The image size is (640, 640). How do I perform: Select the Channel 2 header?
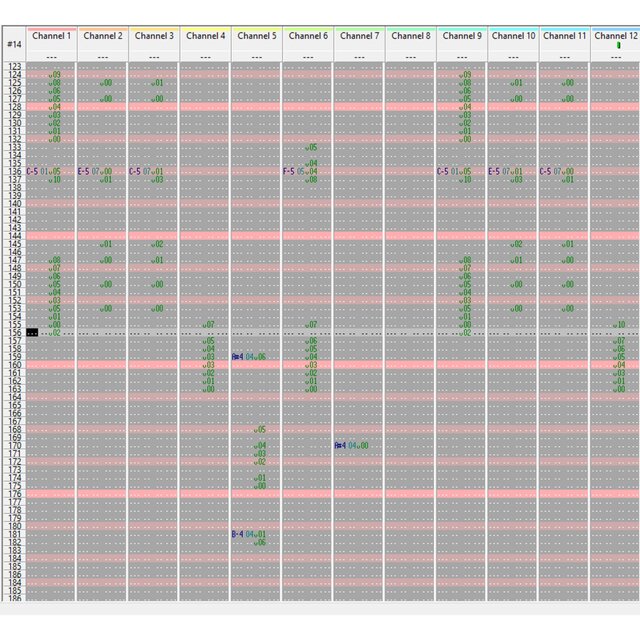click(x=103, y=36)
